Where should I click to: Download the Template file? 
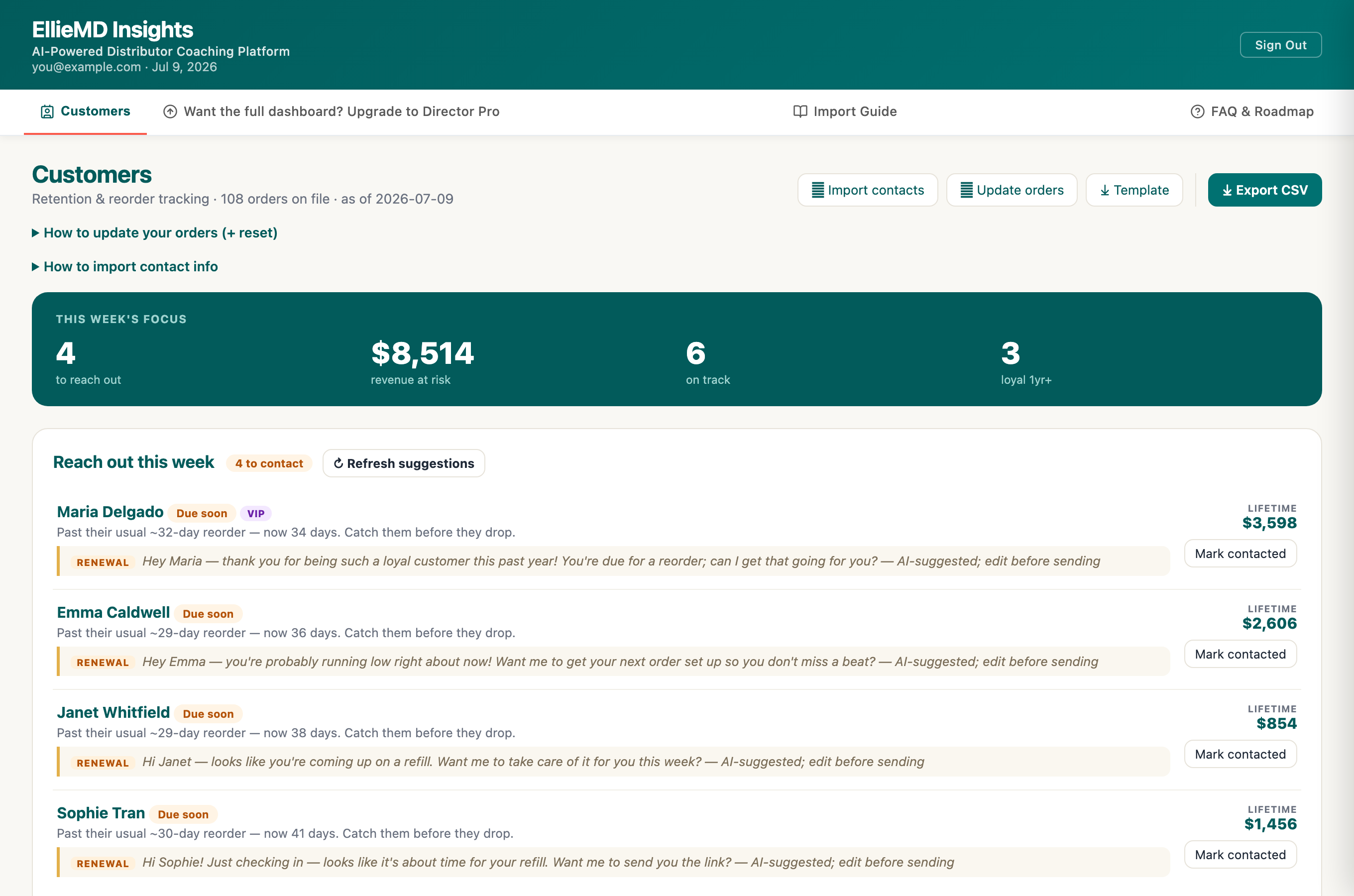1134,190
